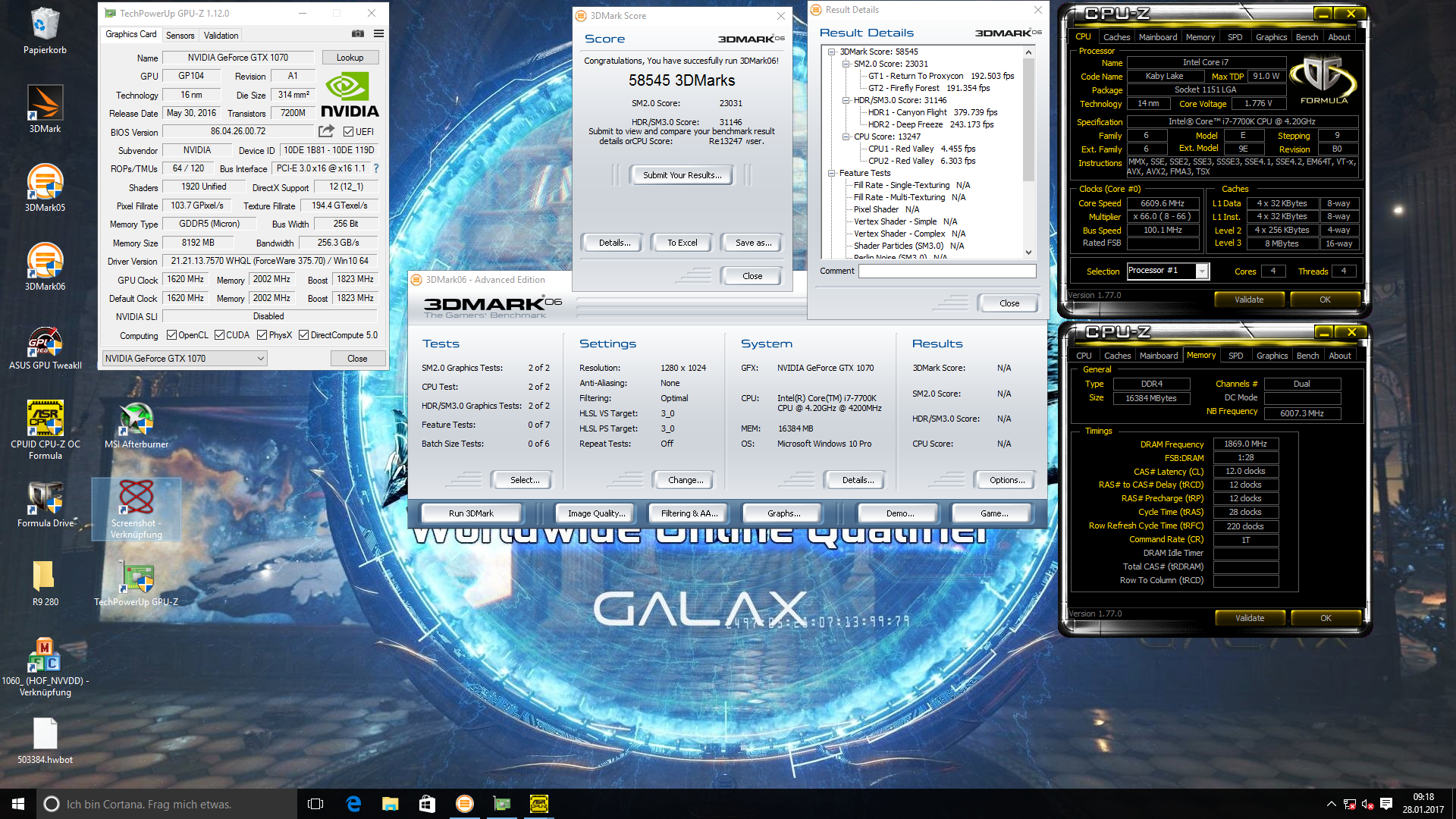Open Formula Drive desktop icon
This screenshot has height=819, width=1456.
tap(45, 504)
